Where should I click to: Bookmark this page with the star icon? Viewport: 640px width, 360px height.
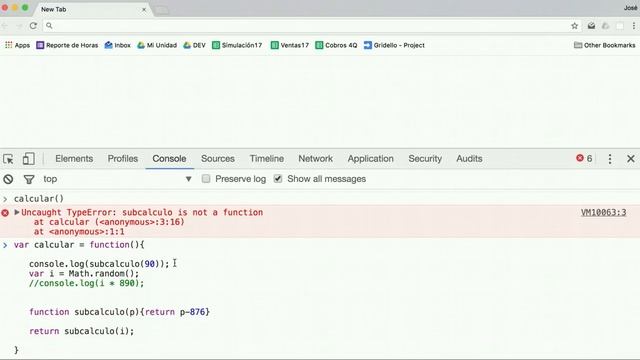[x=574, y=26]
